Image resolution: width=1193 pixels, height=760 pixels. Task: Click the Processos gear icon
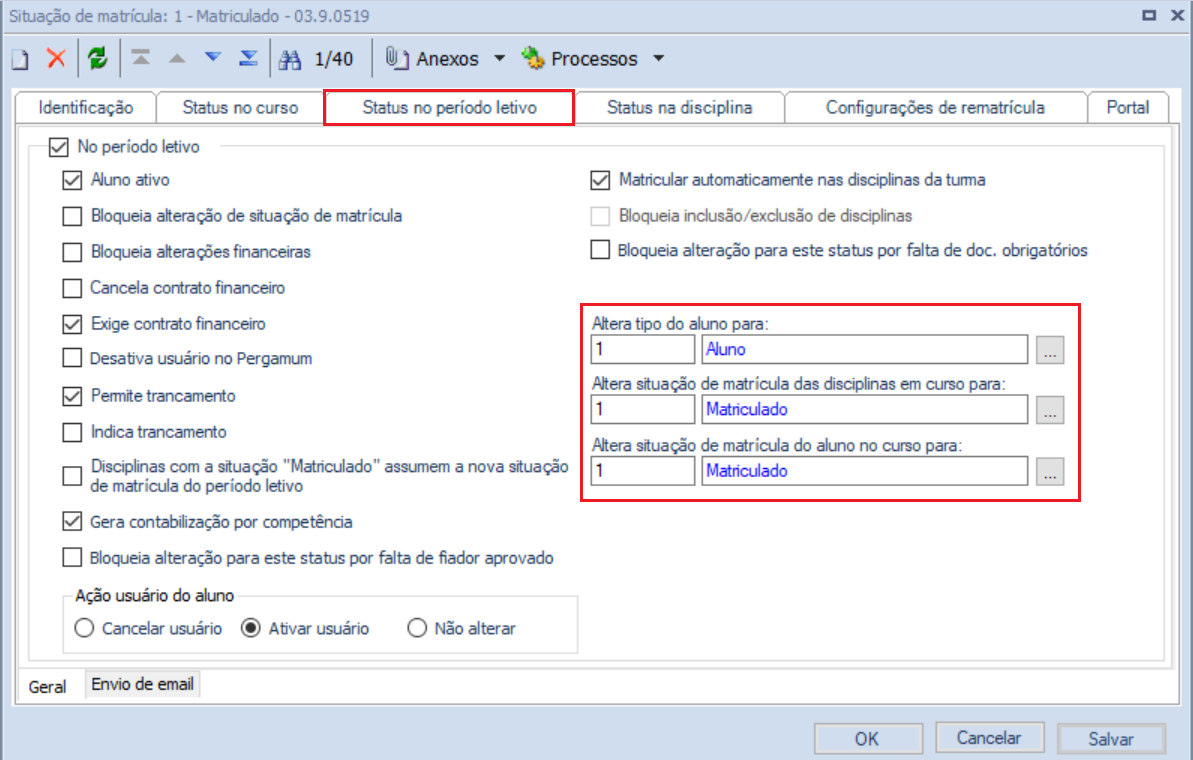click(x=533, y=58)
